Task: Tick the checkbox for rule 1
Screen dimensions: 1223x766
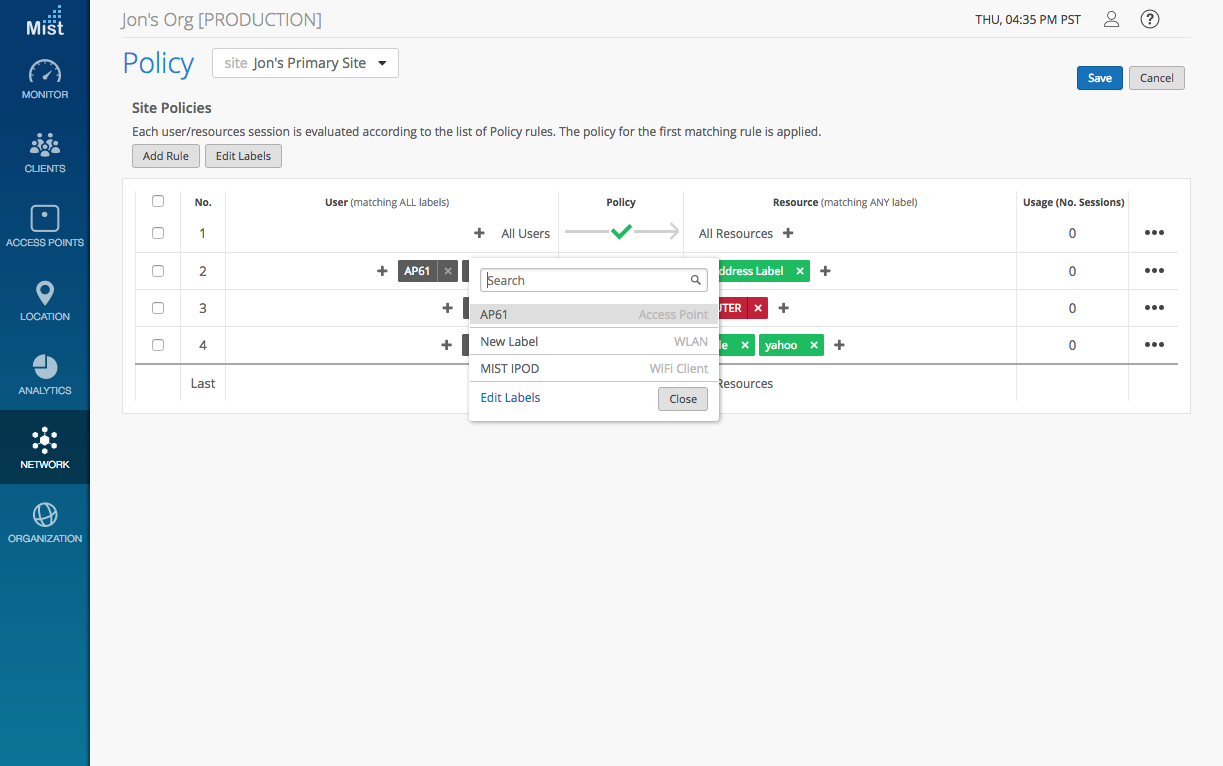Action: coord(158,233)
